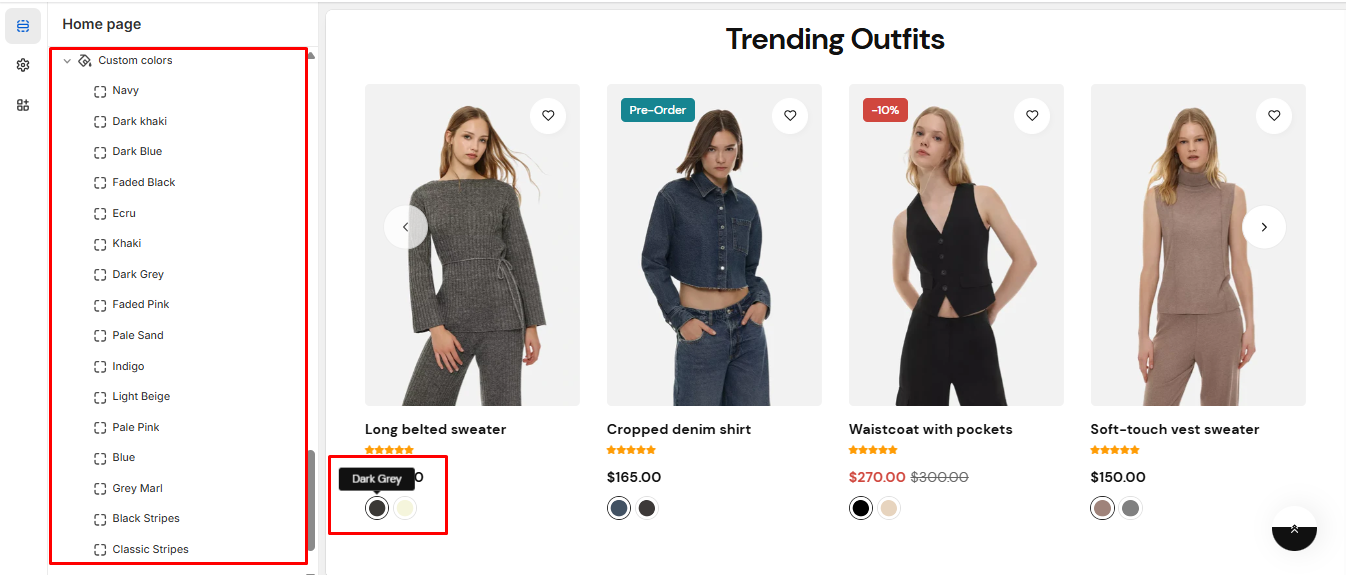Screen dimensions: 1346x575
Task: Open the Cropped denim shirt product title
Action: (678, 430)
